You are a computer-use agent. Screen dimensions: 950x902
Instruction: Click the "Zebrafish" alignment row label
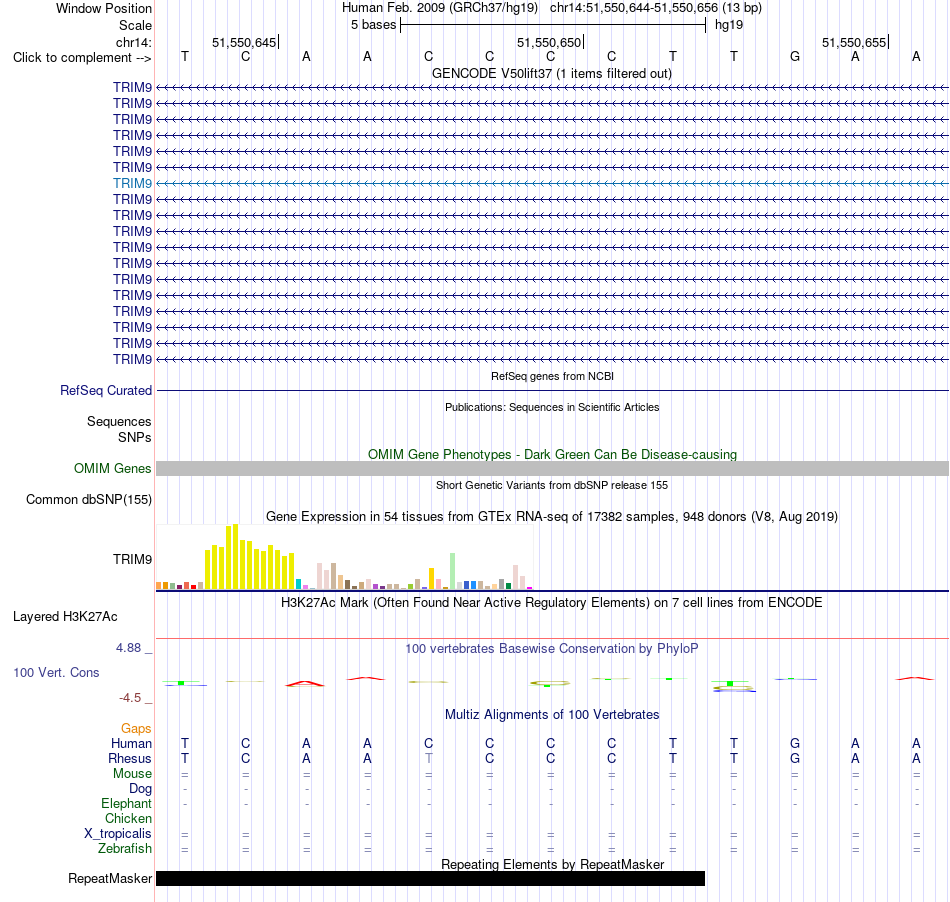(x=125, y=849)
